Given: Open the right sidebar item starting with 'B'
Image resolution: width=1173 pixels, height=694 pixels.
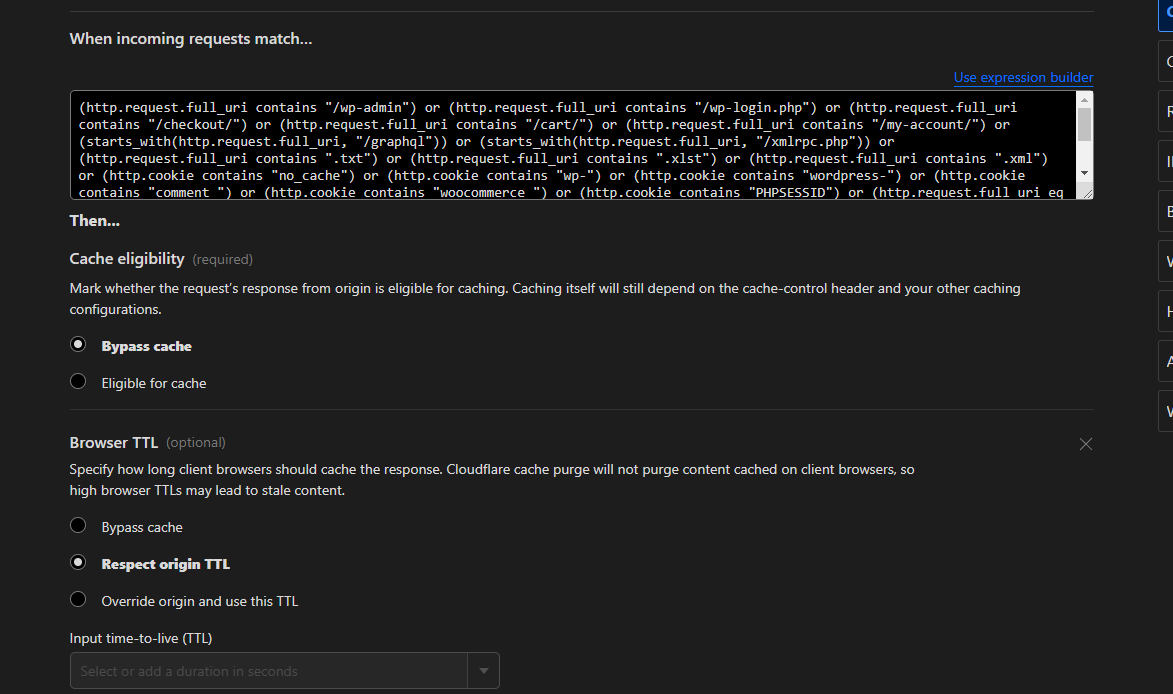Looking at the screenshot, I should coord(1166,211).
